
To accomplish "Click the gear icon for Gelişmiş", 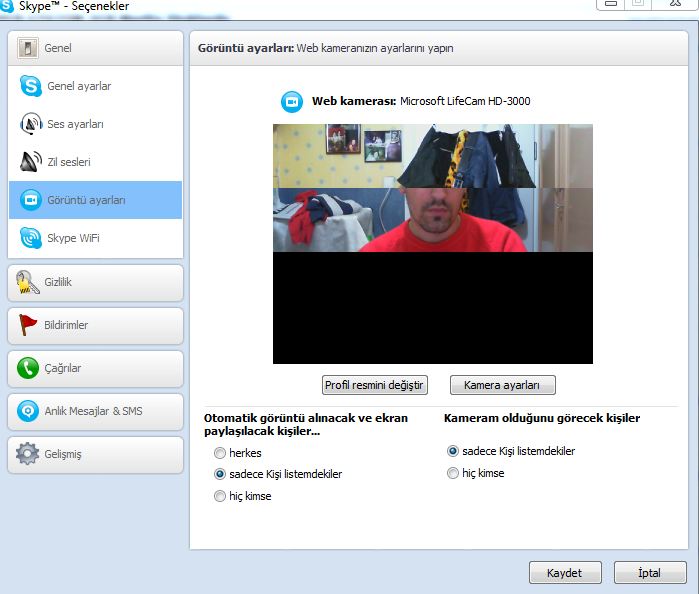I will coord(28,454).
